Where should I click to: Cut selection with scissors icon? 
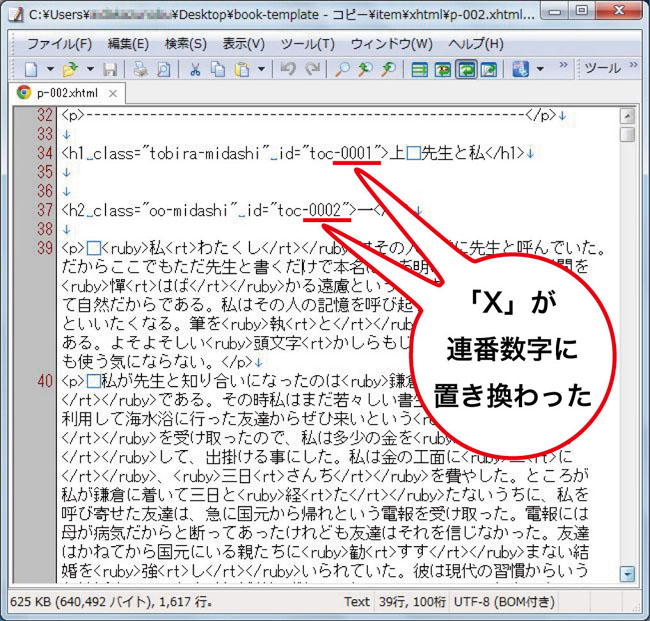(x=195, y=69)
